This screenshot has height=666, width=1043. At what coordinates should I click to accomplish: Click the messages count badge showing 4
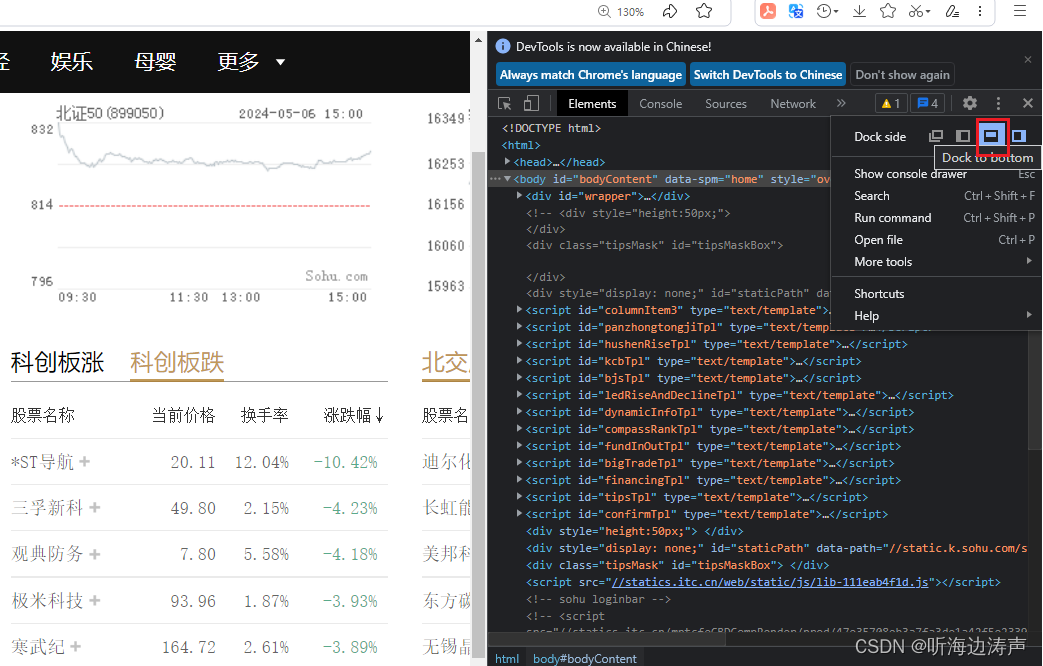[928, 103]
